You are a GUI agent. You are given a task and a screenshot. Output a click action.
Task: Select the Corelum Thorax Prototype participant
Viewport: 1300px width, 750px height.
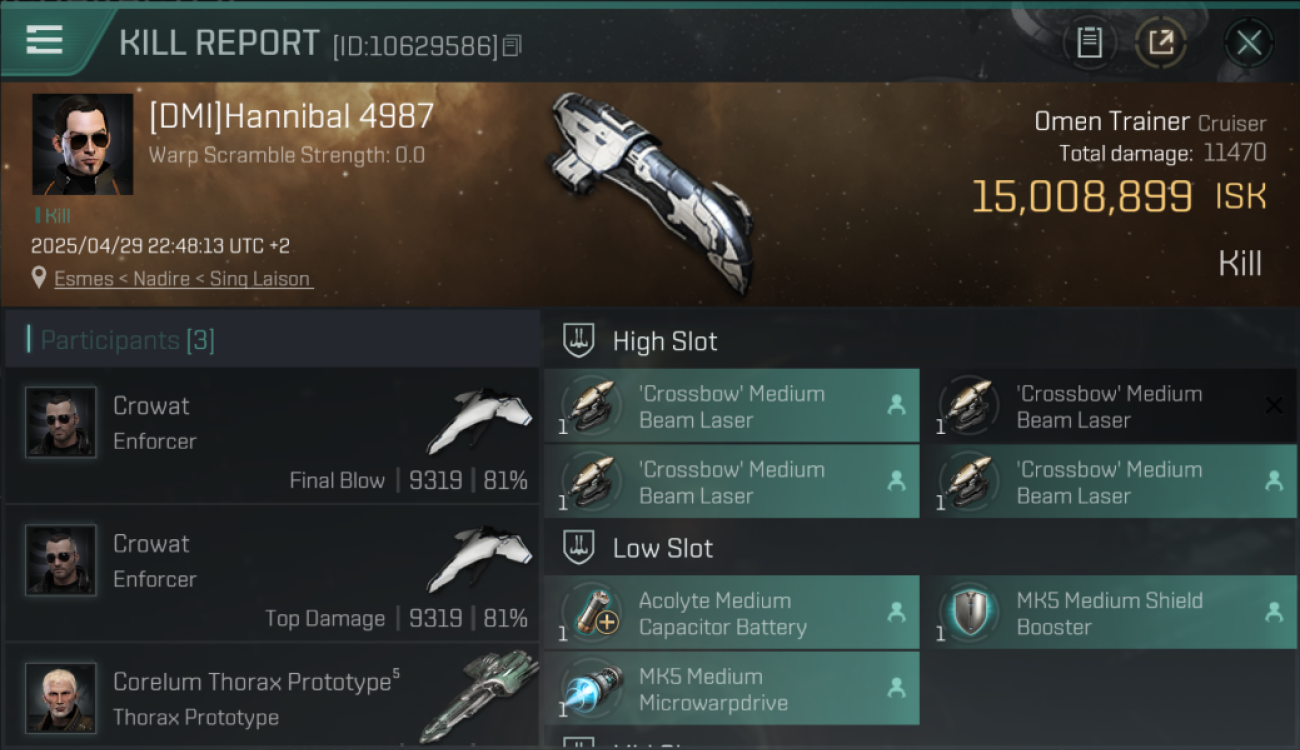pyautogui.click(x=271, y=696)
